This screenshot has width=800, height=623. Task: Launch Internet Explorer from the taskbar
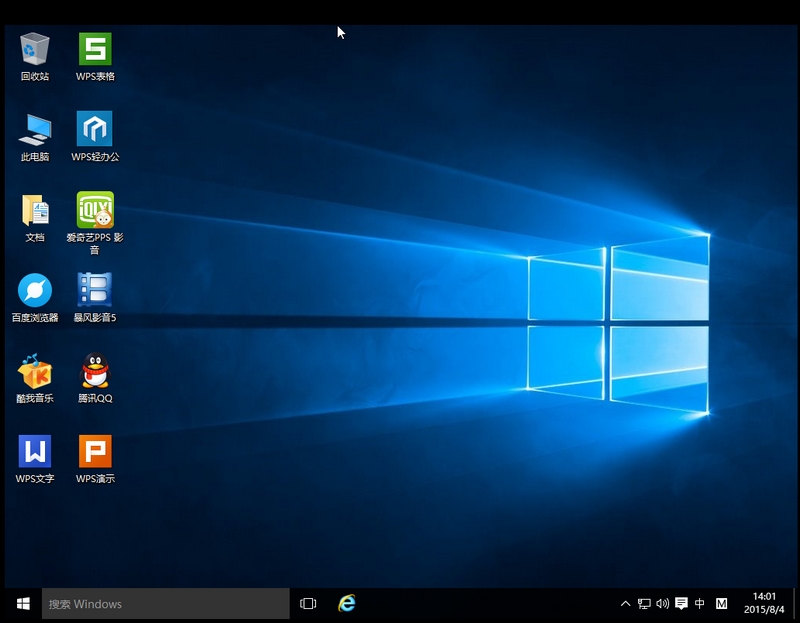coord(347,603)
